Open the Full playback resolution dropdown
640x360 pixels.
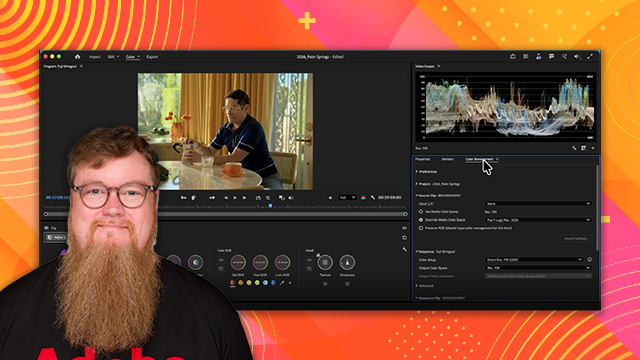347,198
